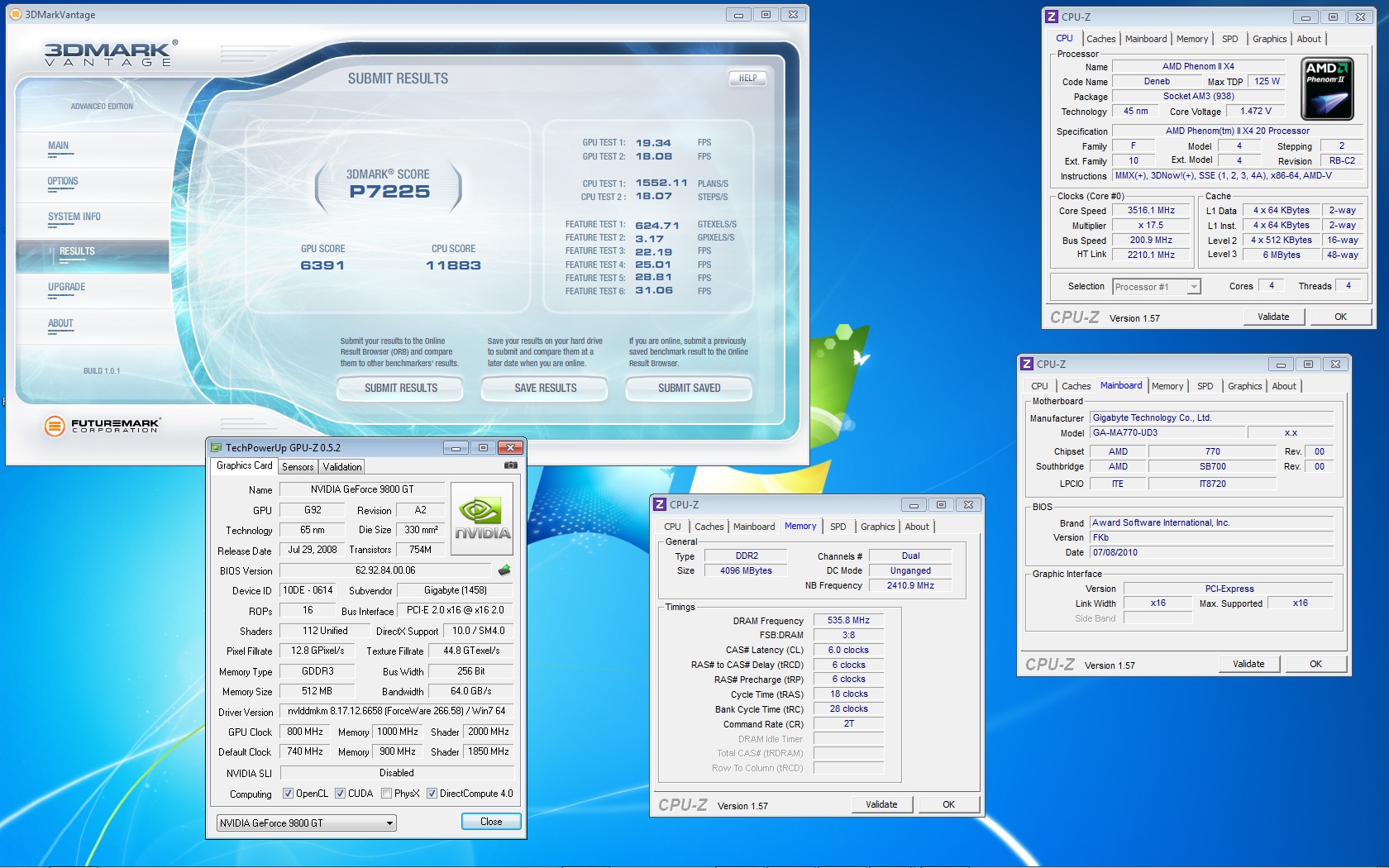Open the Processor #1 selection dropdown
Viewport: 1389px width, 868px height.
coord(1156,287)
